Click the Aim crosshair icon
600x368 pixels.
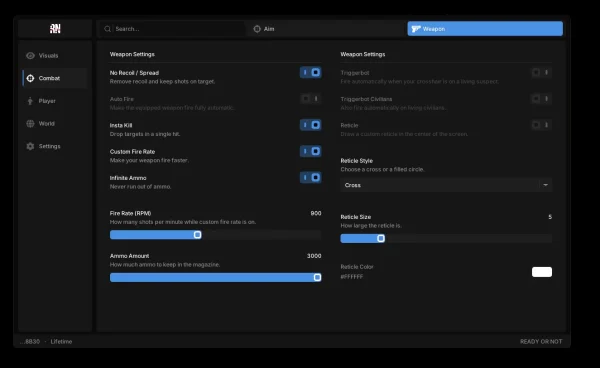click(257, 29)
